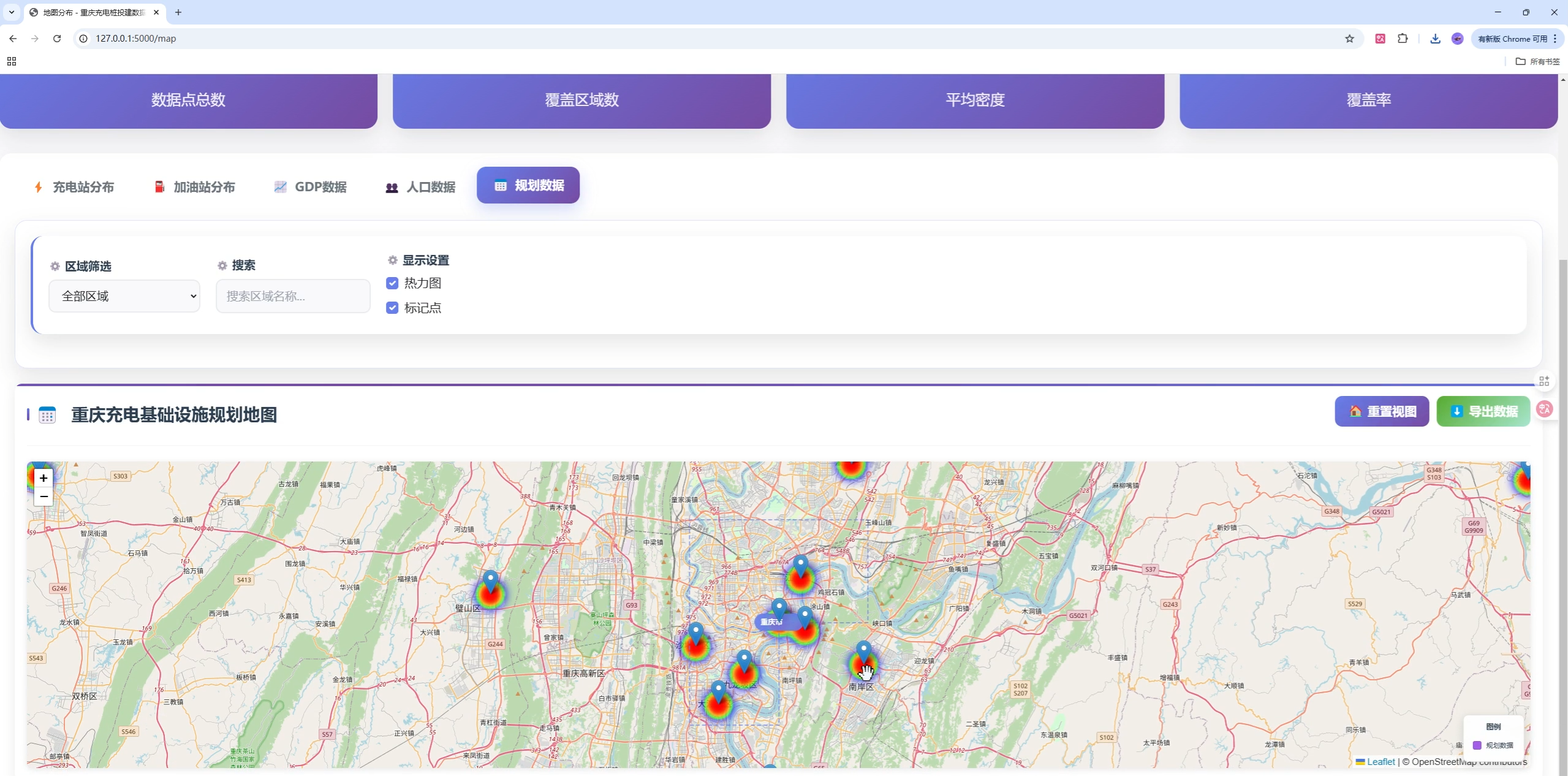Click the red extension icon in toolbar
1568x776 pixels.
coord(1380,39)
